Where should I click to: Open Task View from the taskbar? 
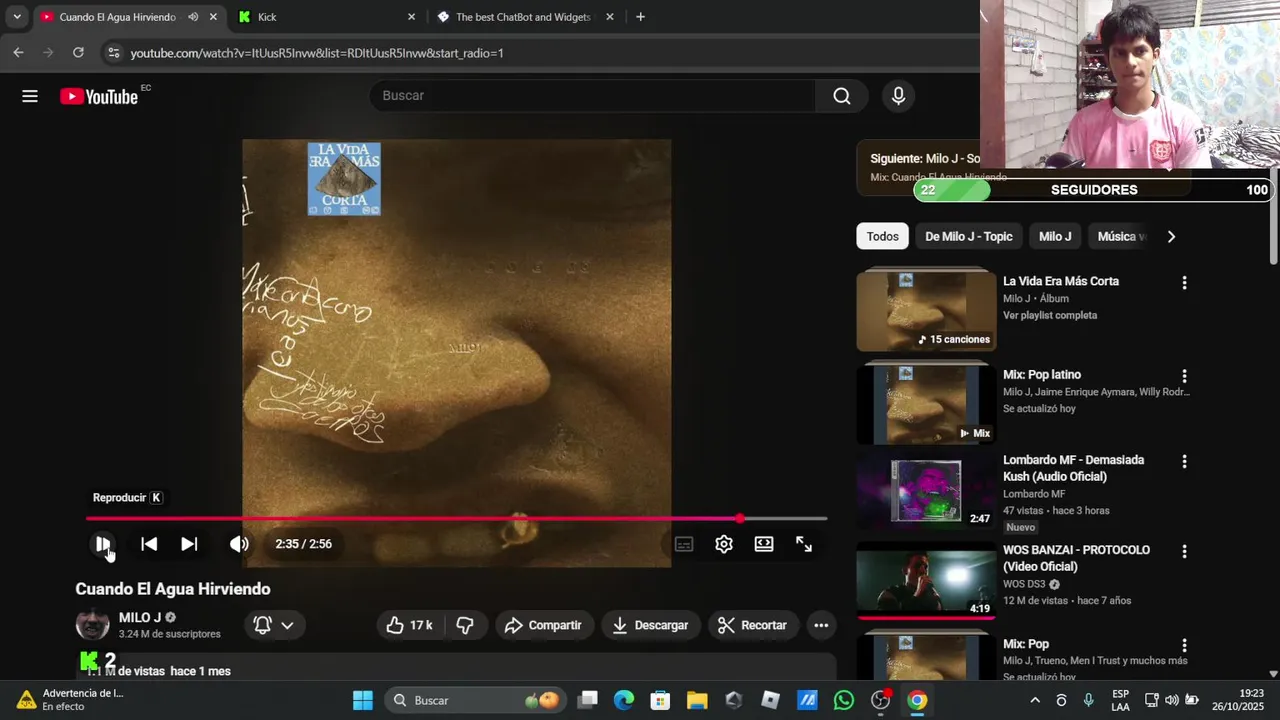click(587, 700)
